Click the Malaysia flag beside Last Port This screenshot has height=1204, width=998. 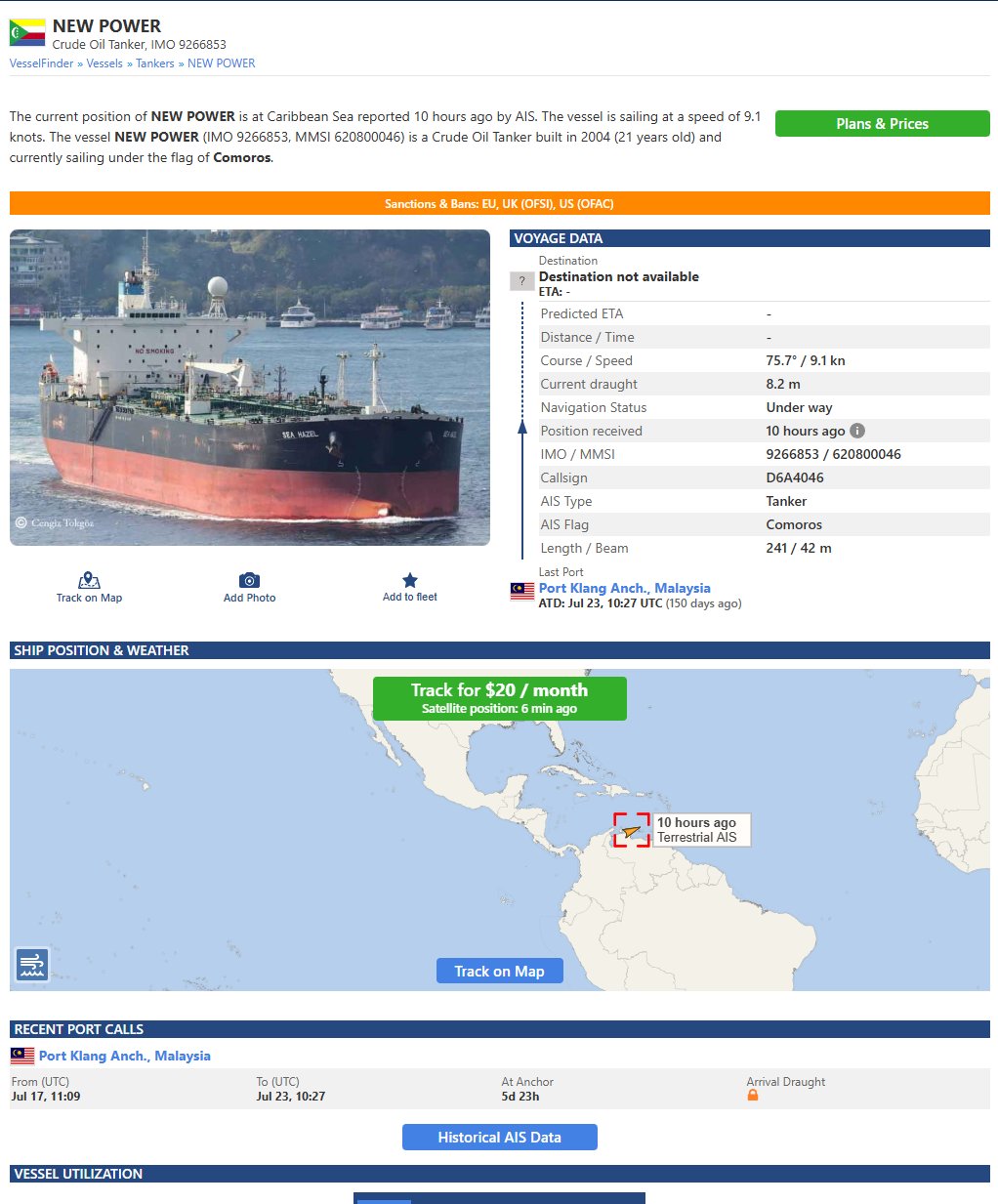tap(521, 590)
